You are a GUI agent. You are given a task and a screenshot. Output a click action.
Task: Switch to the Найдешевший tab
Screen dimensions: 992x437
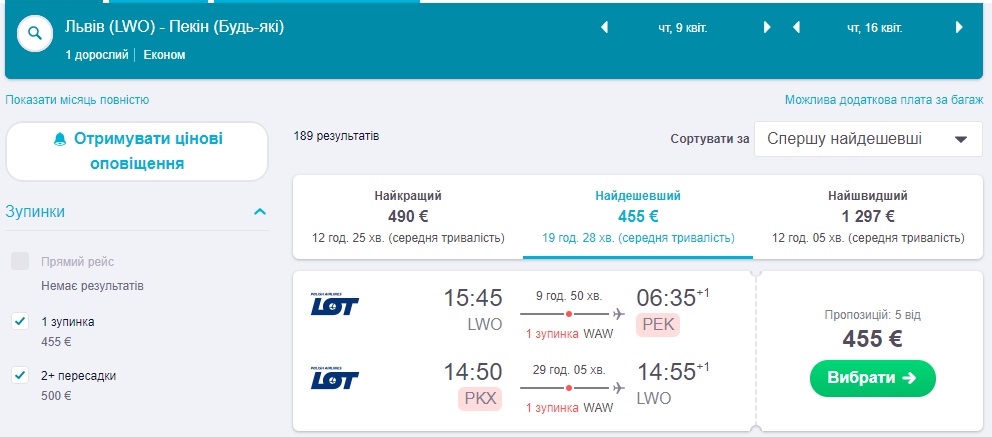(638, 216)
